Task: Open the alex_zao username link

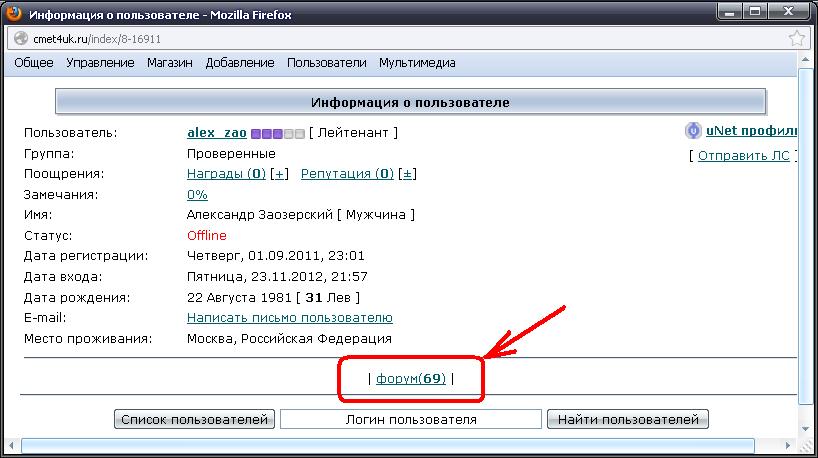Action: (x=216, y=133)
